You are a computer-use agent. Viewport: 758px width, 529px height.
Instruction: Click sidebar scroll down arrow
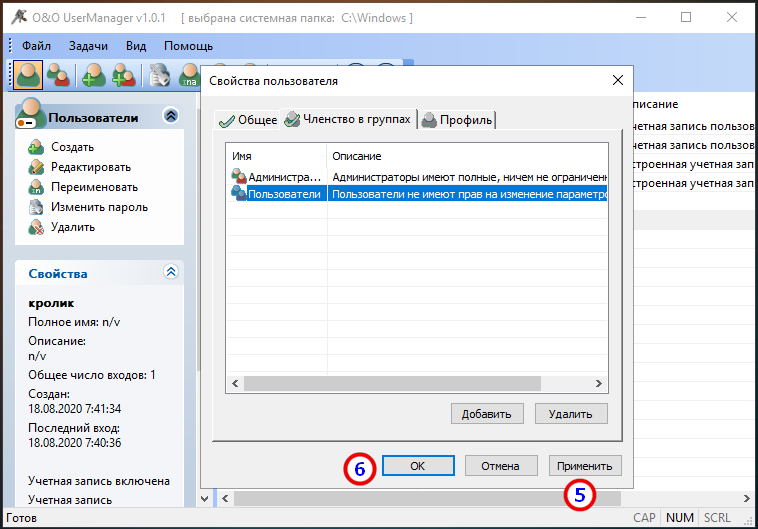pos(204,498)
